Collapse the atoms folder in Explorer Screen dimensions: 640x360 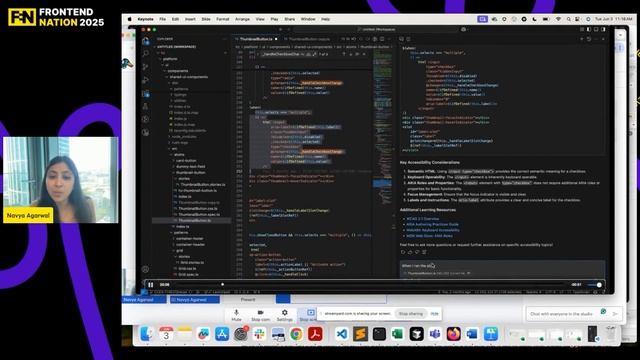179,155
